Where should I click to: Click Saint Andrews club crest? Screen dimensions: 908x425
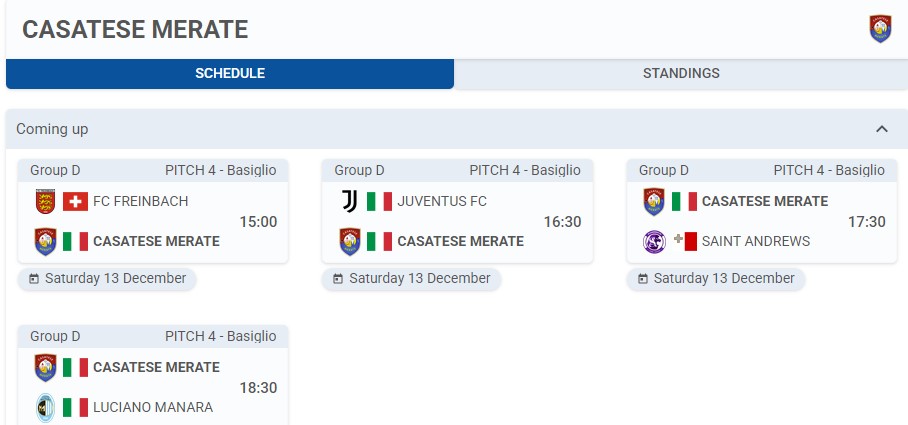coord(654,241)
